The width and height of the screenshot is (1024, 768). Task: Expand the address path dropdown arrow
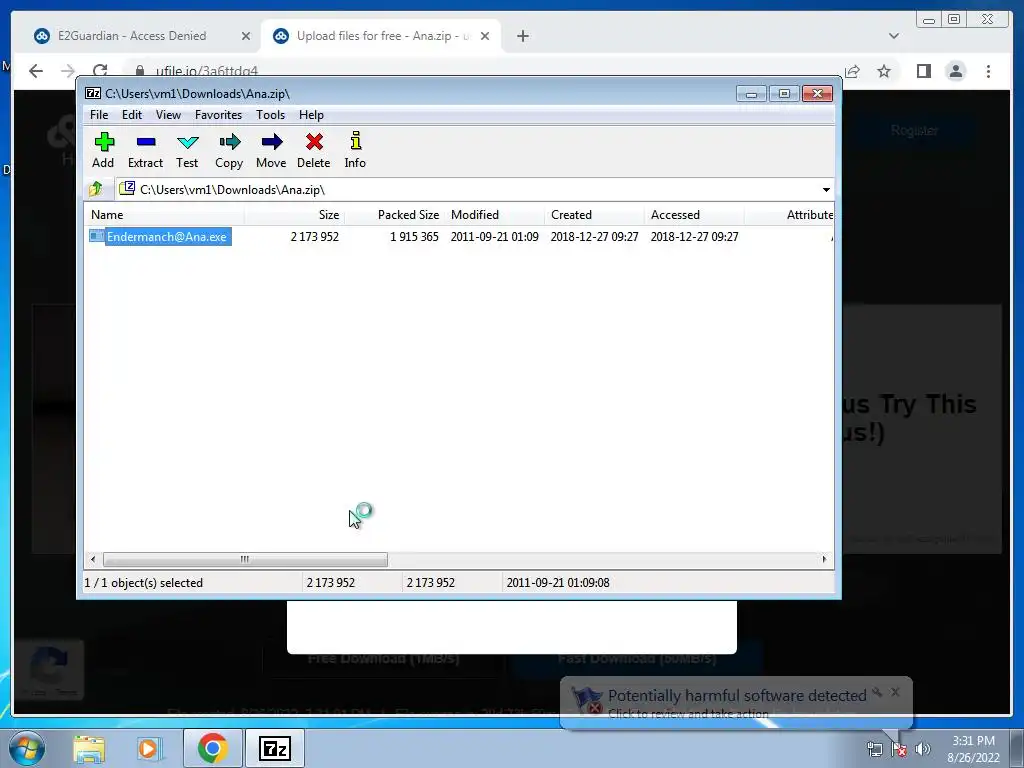tap(826, 190)
